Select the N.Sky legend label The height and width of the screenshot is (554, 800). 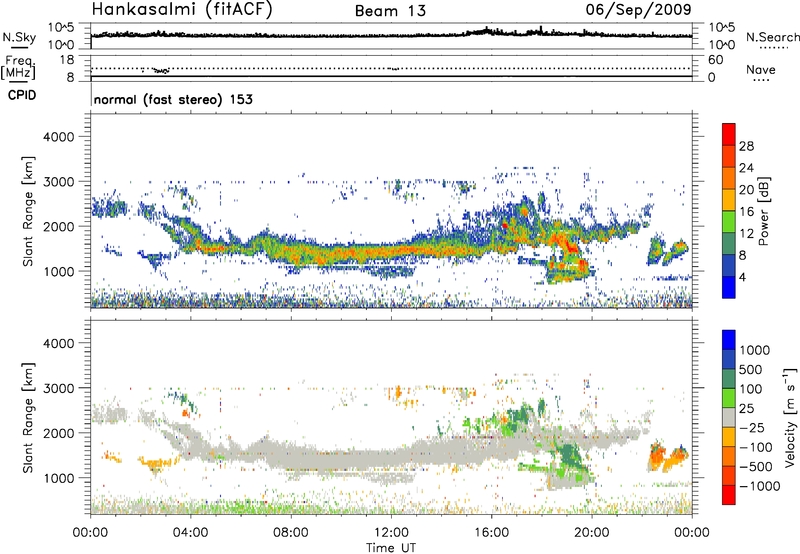point(19,37)
